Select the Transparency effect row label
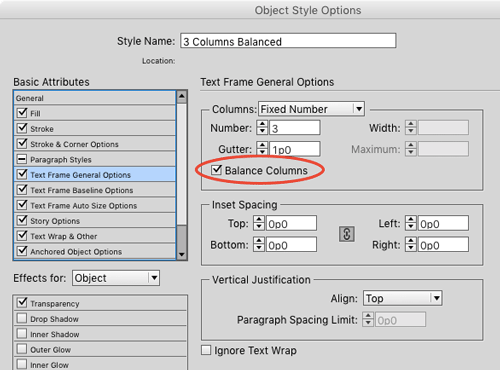Viewport: 500px width, 370px height. click(55, 304)
